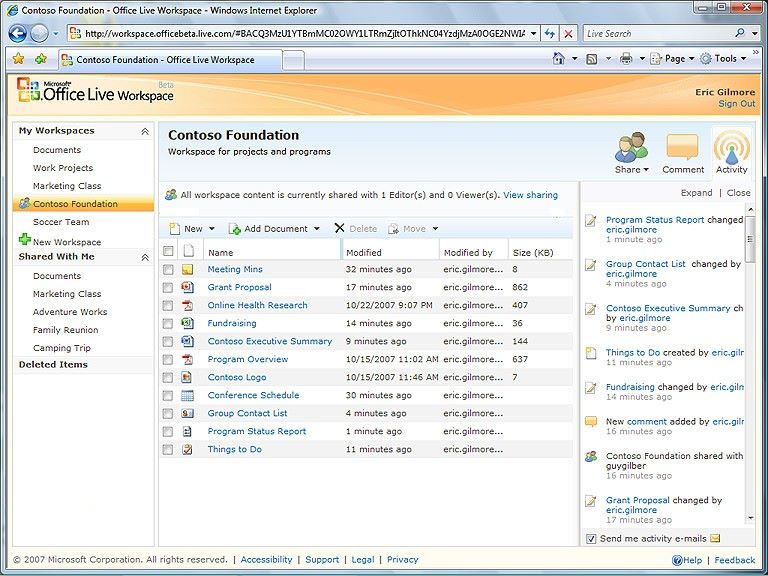This screenshot has width=768, height=576.
Task: Click the Grant Proposal PowerPoint icon
Action: 187,287
